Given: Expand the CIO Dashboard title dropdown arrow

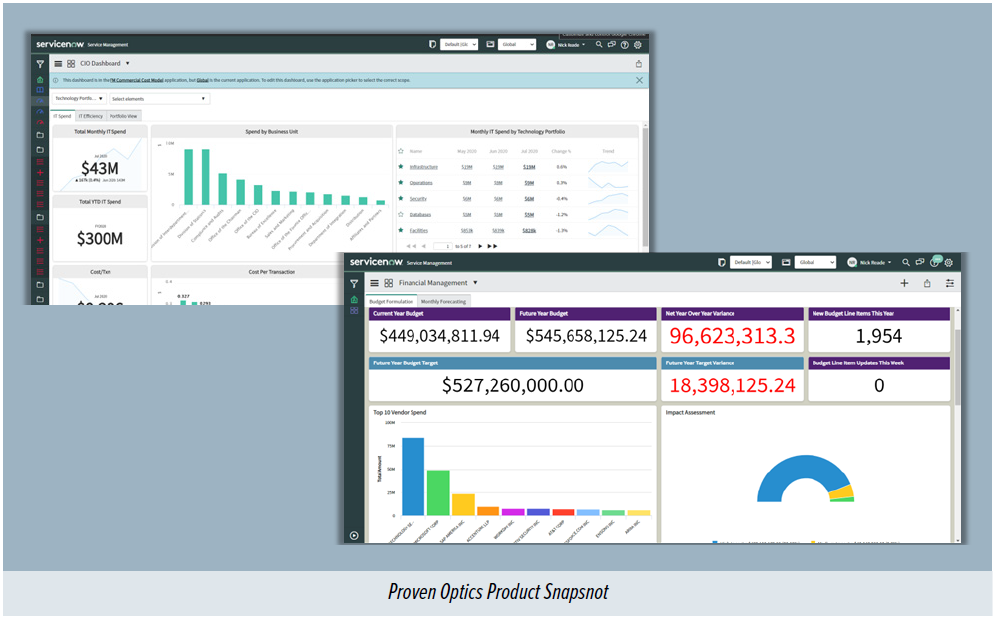Looking at the screenshot, I should 127,64.
